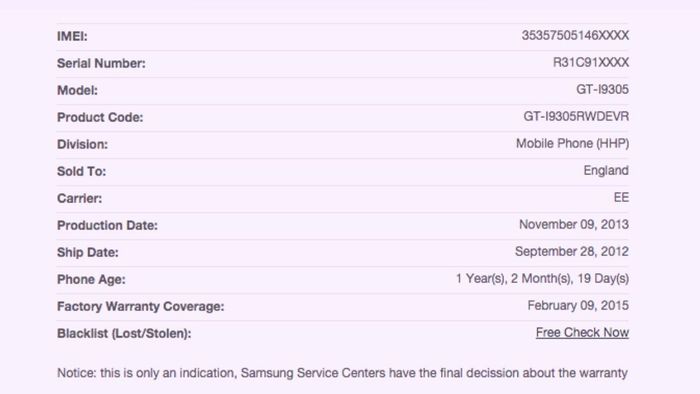Image resolution: width=700 pixels, height=394 pixels.
Task: Select the Carrier value EE
Action: point(621,197)
